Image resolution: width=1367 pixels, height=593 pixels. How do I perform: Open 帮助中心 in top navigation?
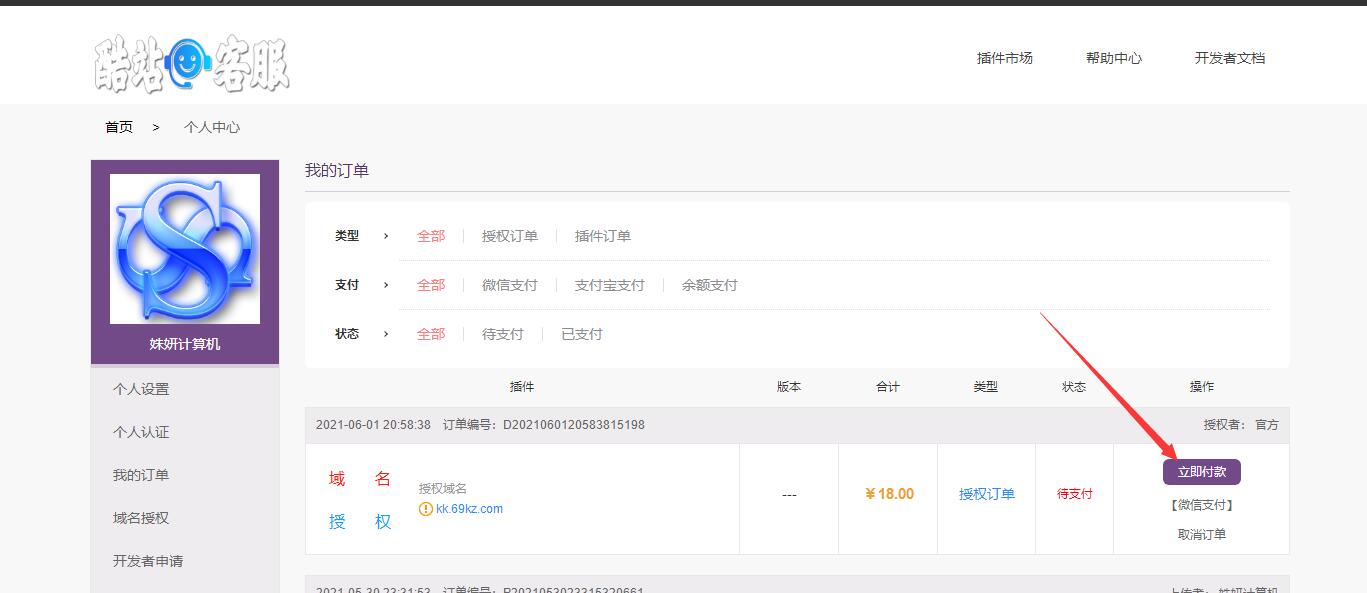pyautogui.click(x=1113, y=58)
